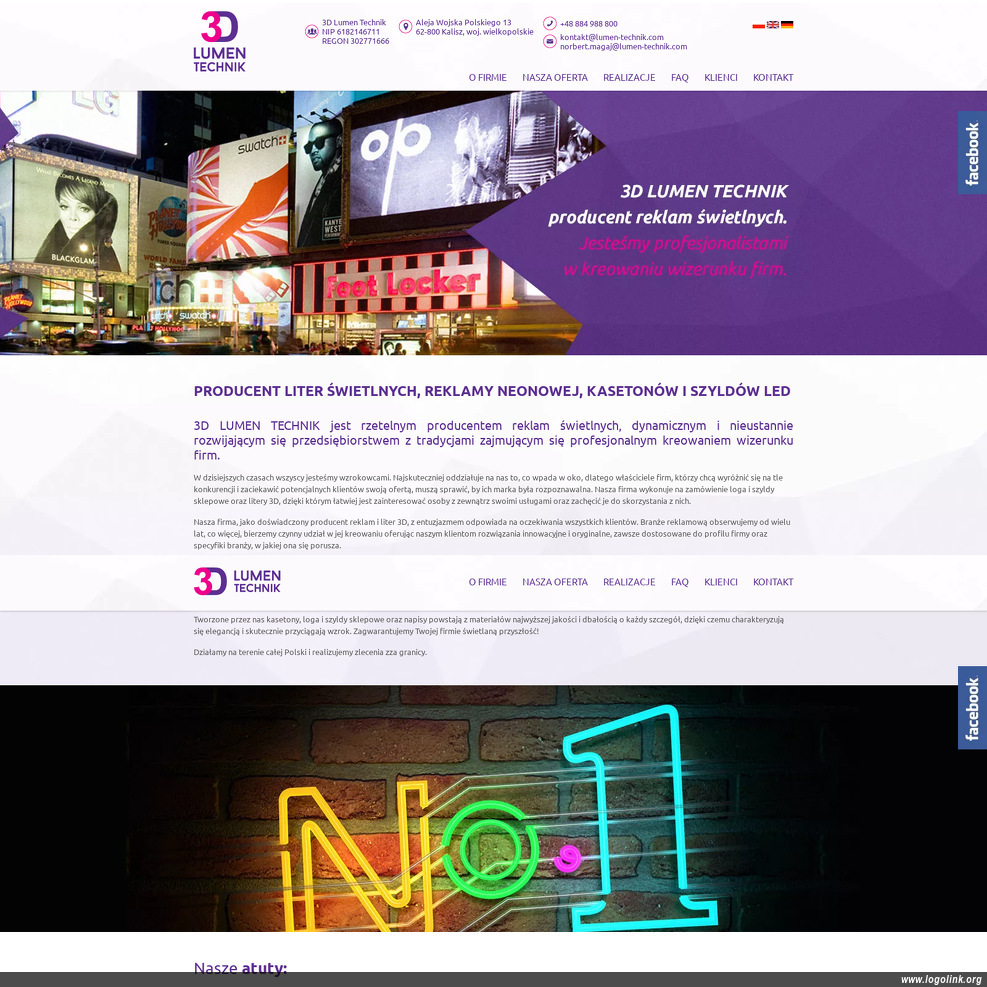Click the paragraph starting 'Tworzone przez nas kasetony'

[489, 625]
